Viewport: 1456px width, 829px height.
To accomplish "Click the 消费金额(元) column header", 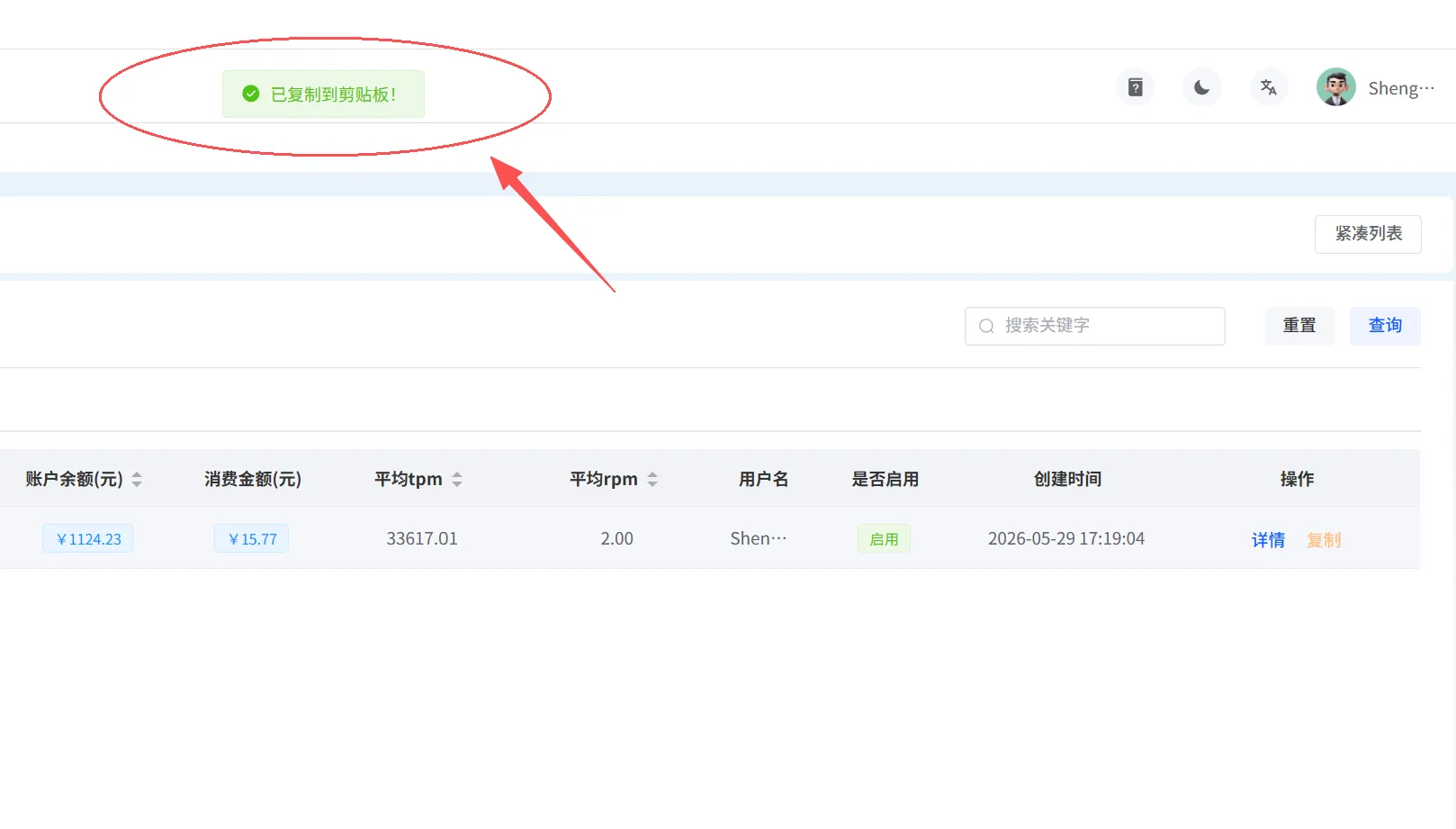I will (x=253, y=480).
